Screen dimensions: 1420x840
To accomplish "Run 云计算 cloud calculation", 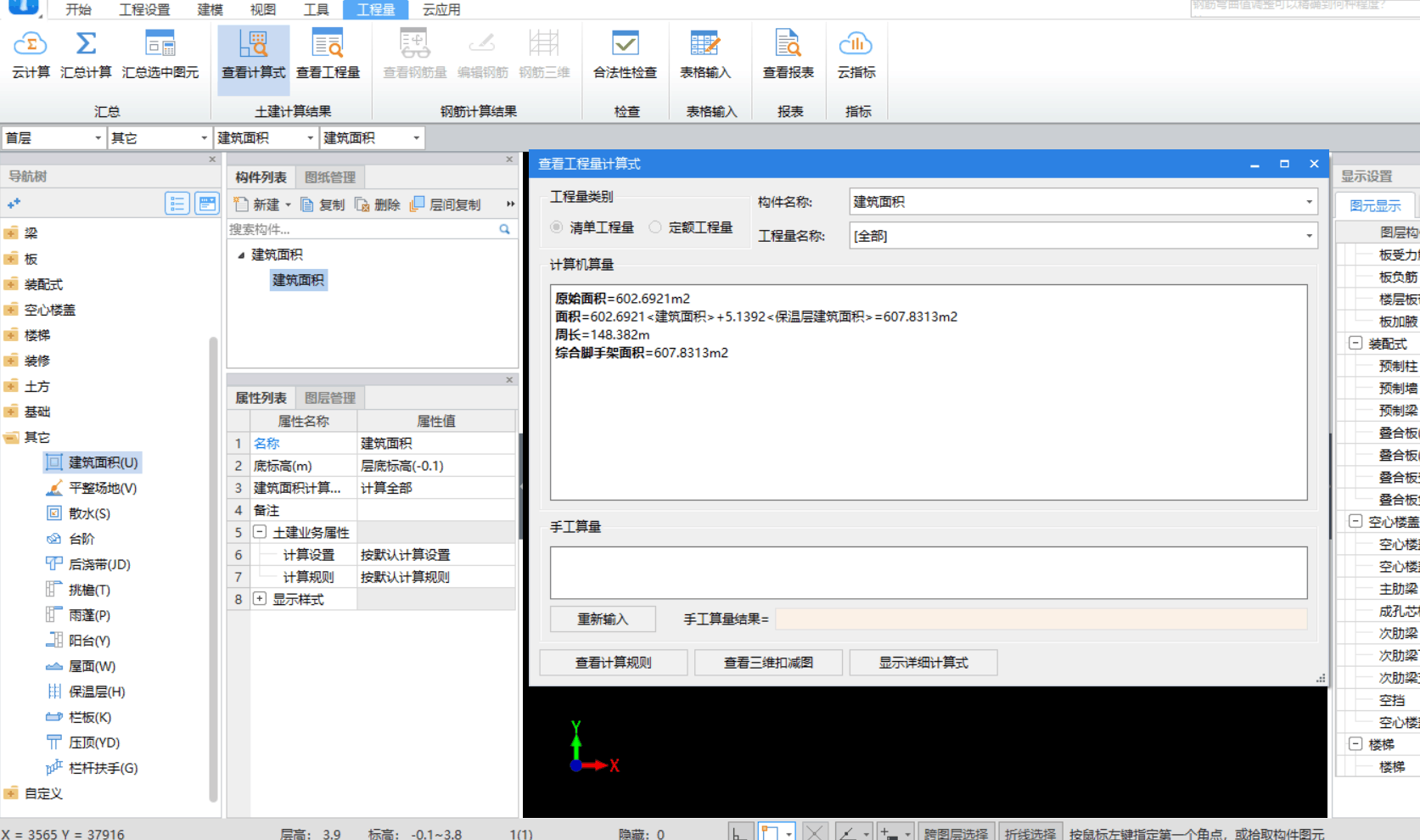I will click(31, 55).
